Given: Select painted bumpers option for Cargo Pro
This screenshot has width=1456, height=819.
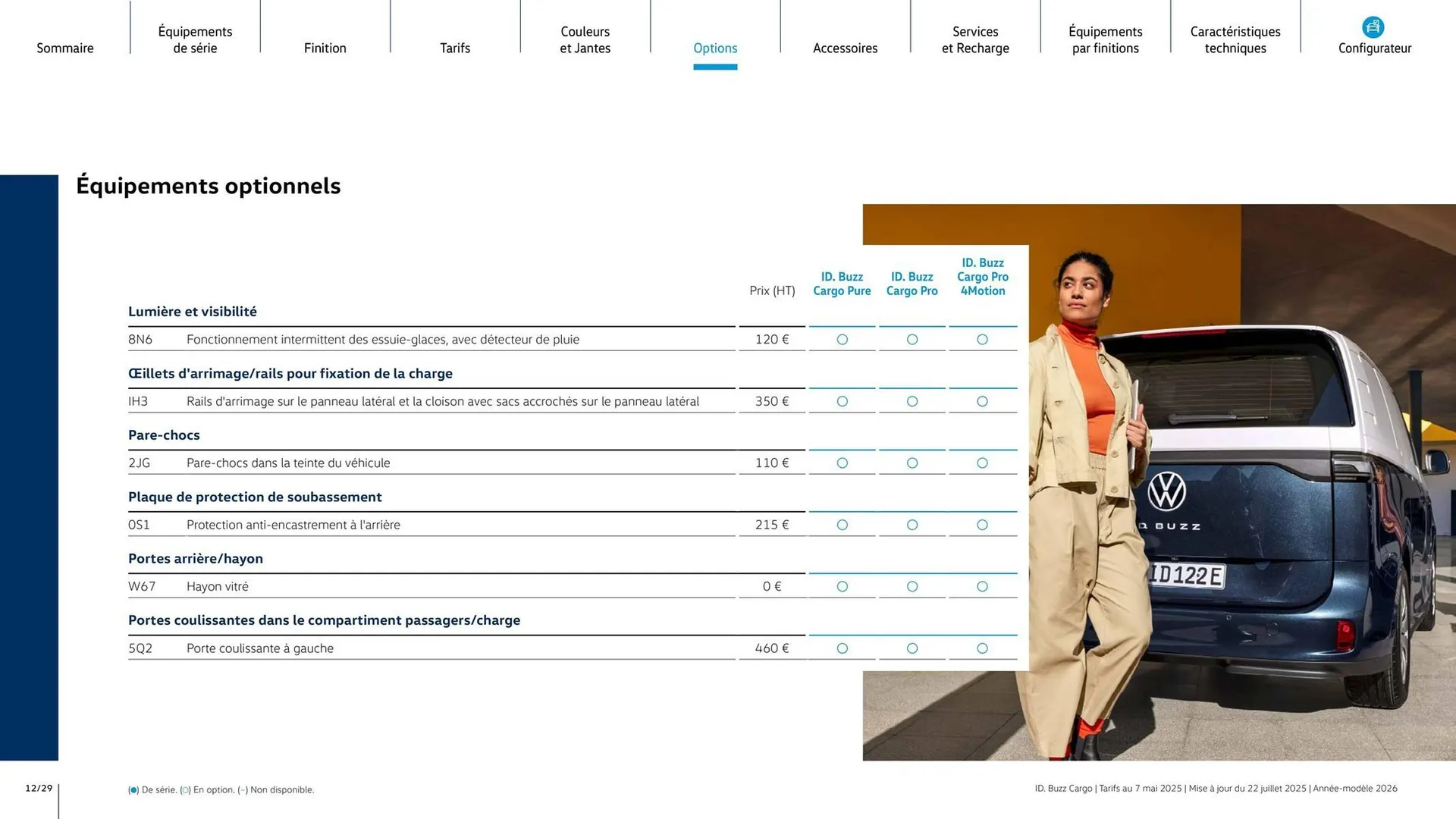Looking at the screenshot, I should pos(912,463).
